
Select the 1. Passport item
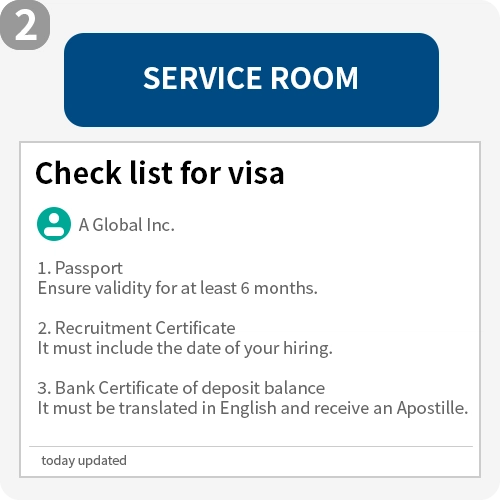[x=80, y=268]
